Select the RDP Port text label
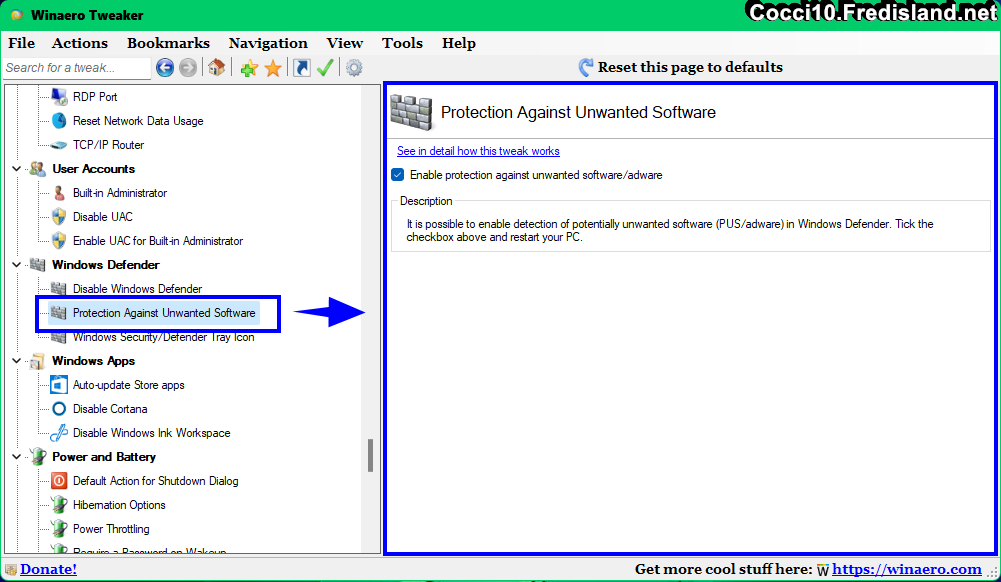 pos(95,97)
